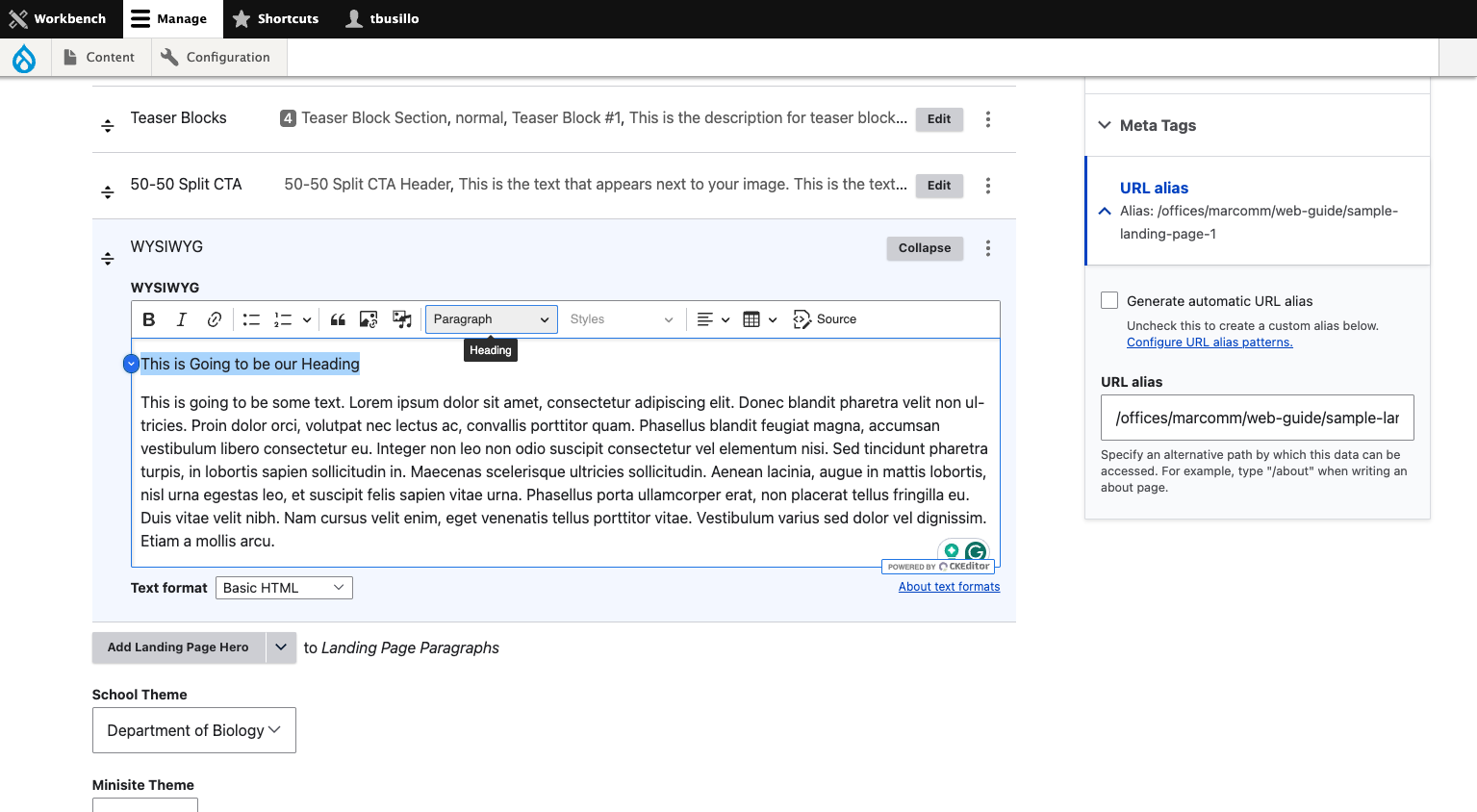The image size is (1477, 812).
Task: Open more options for 50-50 Split CTA row
Action: click(x=988, y=186)
